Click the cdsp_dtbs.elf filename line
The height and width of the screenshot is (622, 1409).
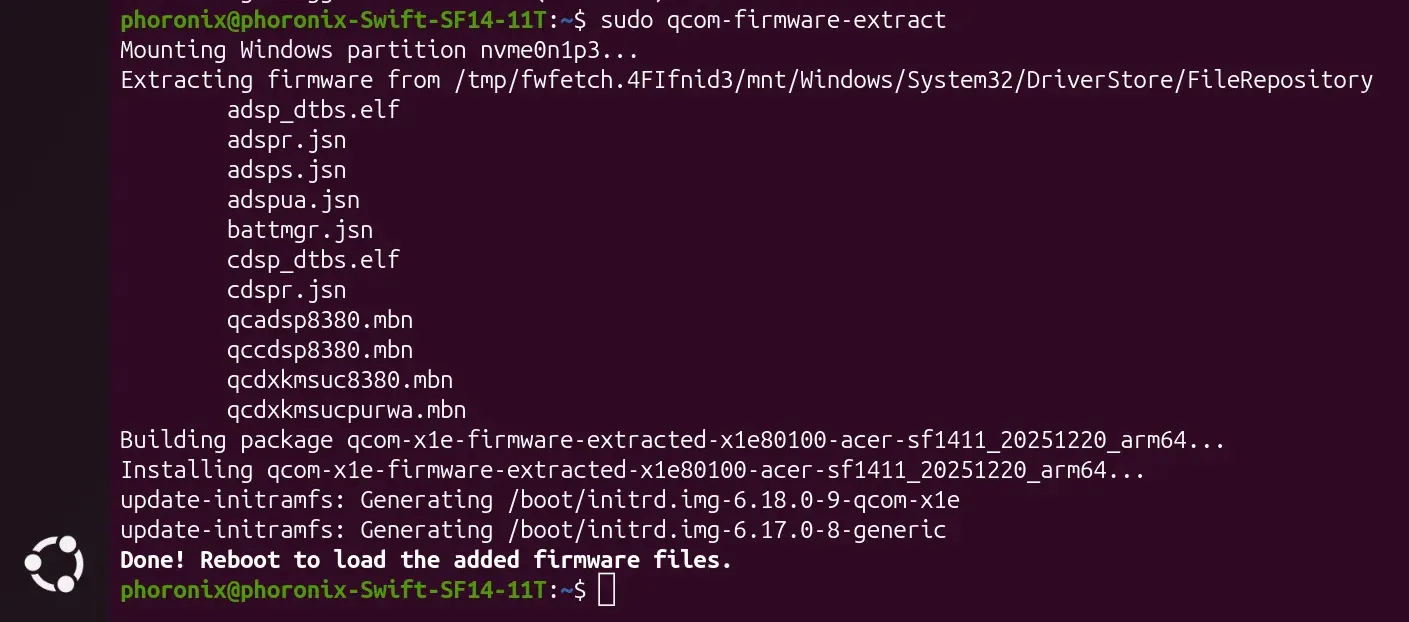(313, 260)
